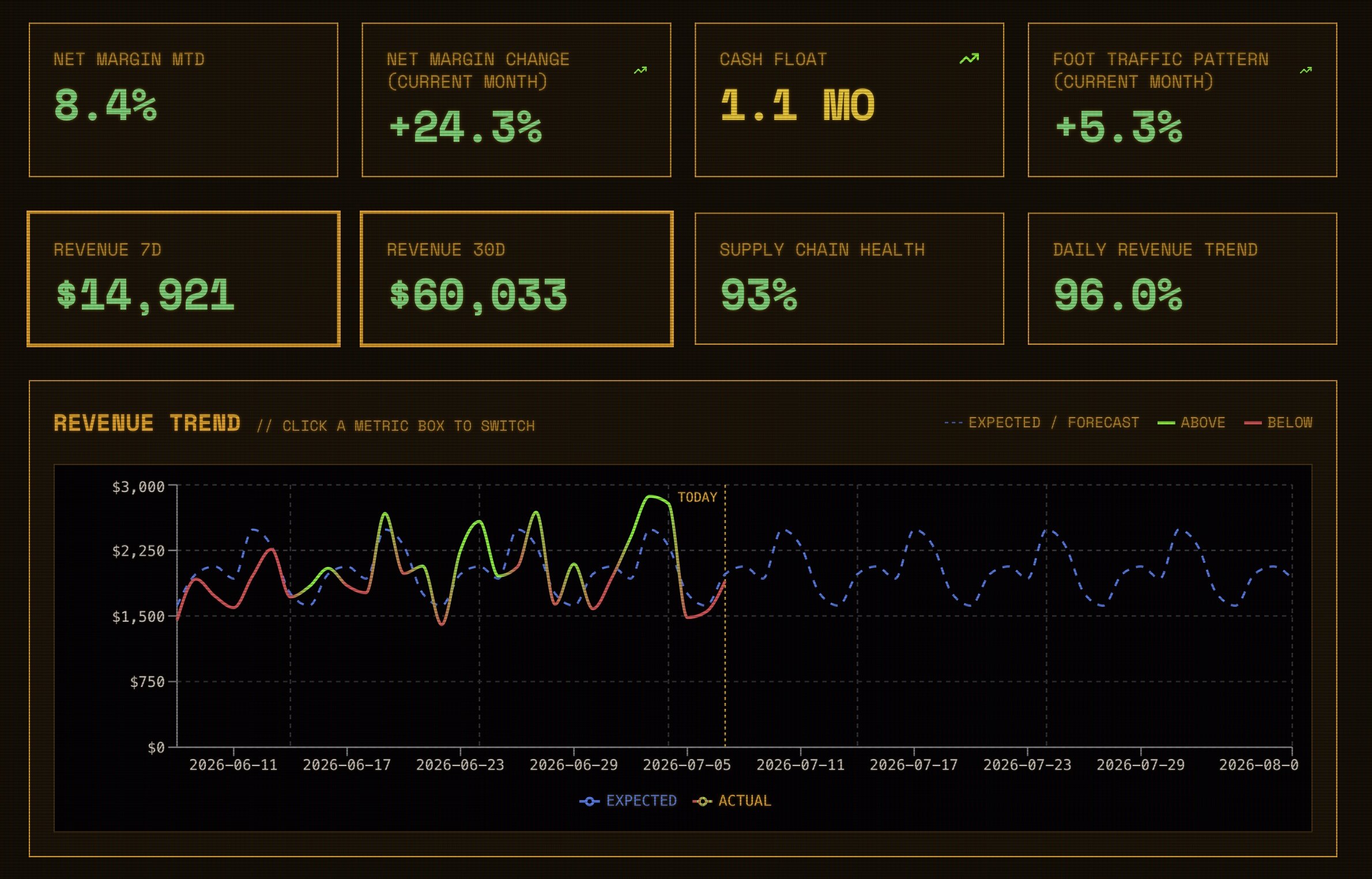Click the ABOVE legend entry
Viewport: 1372px width, 879px height.
point(1191,423)
